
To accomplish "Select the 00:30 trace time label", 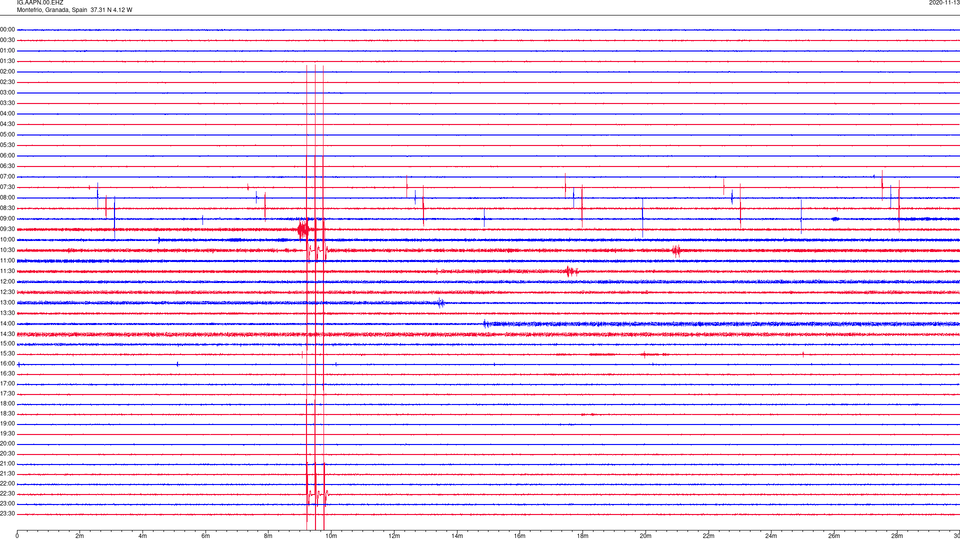I will (7, 40).
